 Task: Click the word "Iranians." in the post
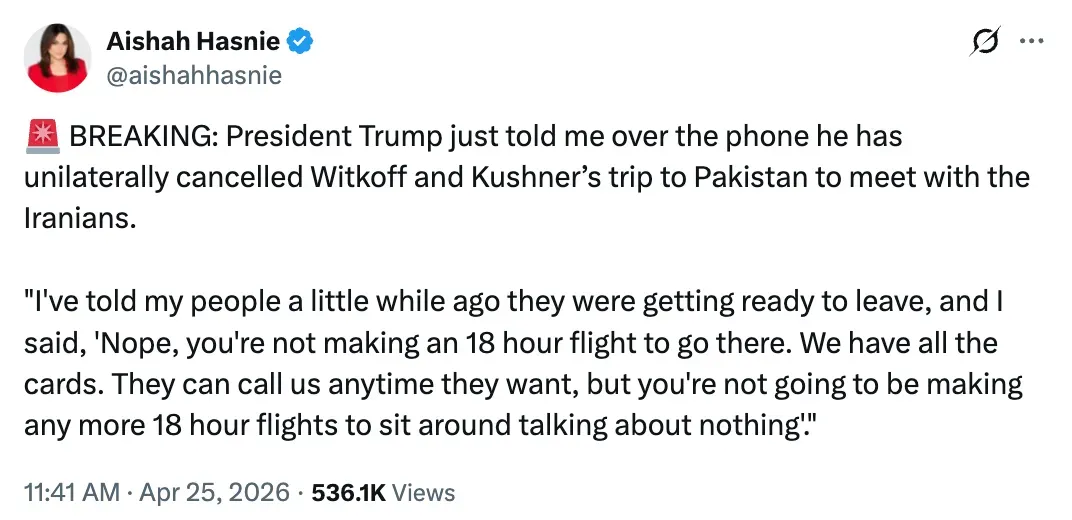pyautogui.click(x=79, y=220)
